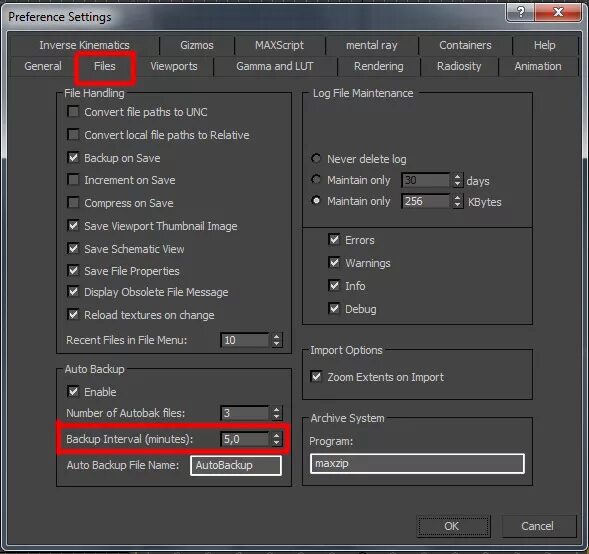Image resolution: width=589 pixels, height=554 pixels.
Task: Decrease Backup Interval with down arrow
Action: click(x=276, y=443)
